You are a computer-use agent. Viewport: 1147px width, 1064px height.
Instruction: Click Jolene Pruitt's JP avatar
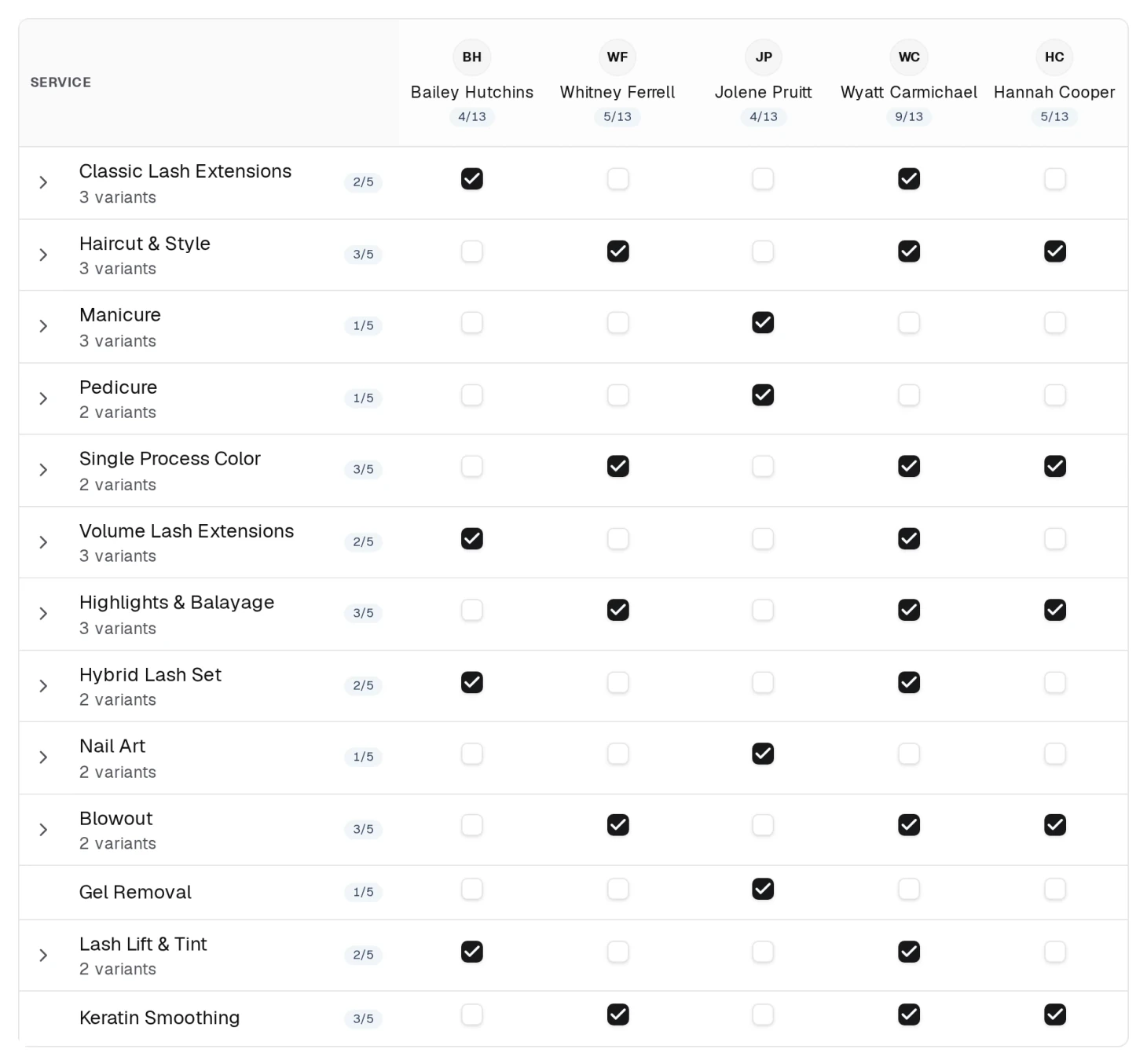(764, 57)
